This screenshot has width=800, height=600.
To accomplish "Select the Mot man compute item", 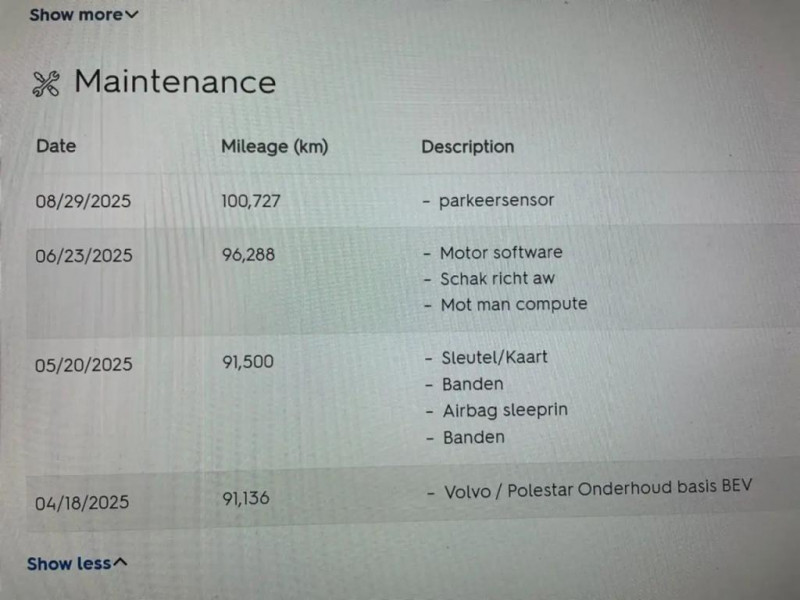I will click(514, 304).
